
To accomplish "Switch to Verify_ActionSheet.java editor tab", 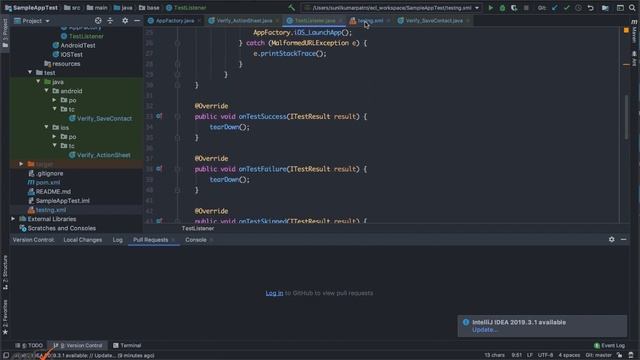I will tap(244, 20).
